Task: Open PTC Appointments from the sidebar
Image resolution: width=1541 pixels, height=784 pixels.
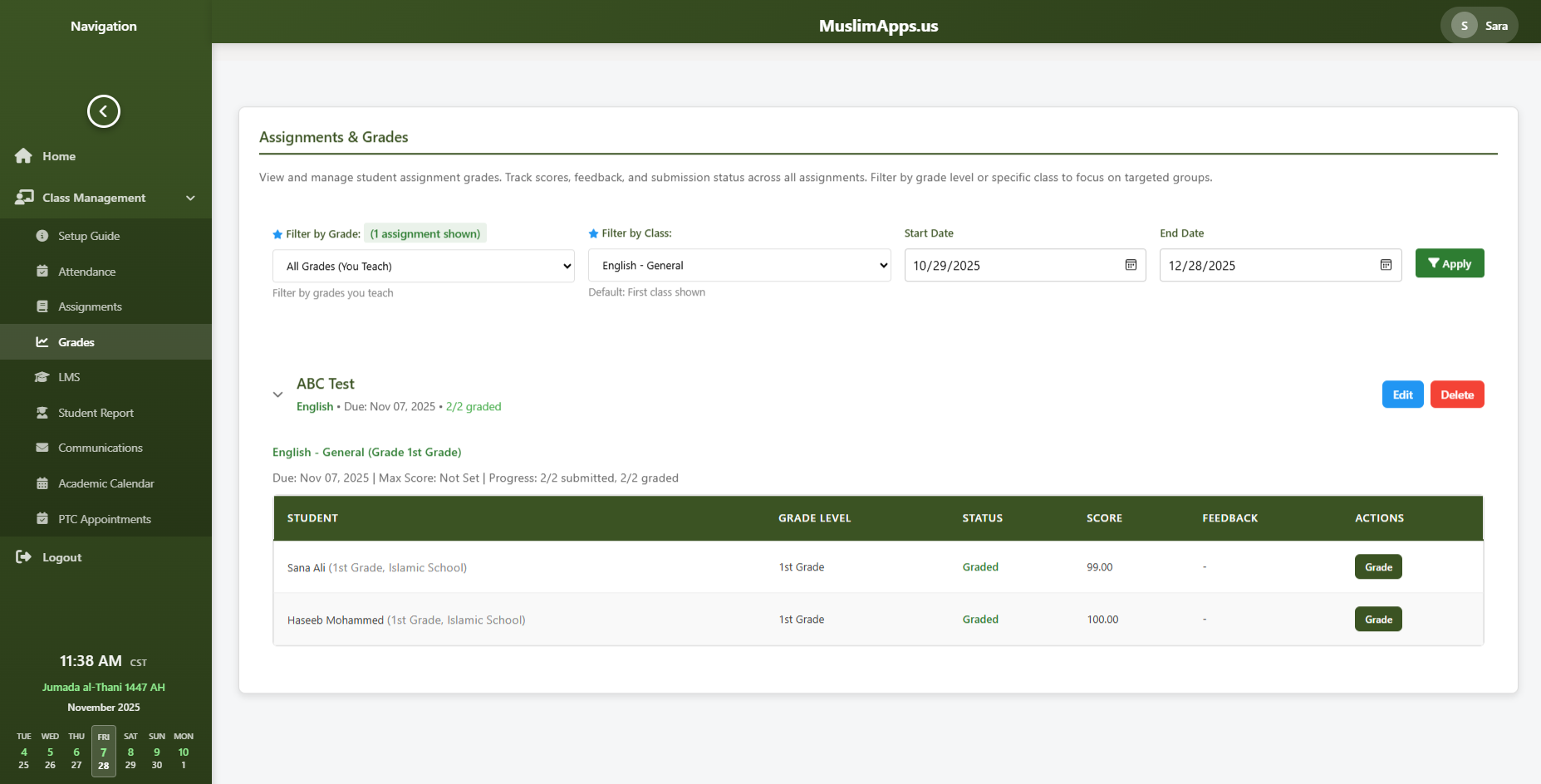Action: click(x=42, y=518)
